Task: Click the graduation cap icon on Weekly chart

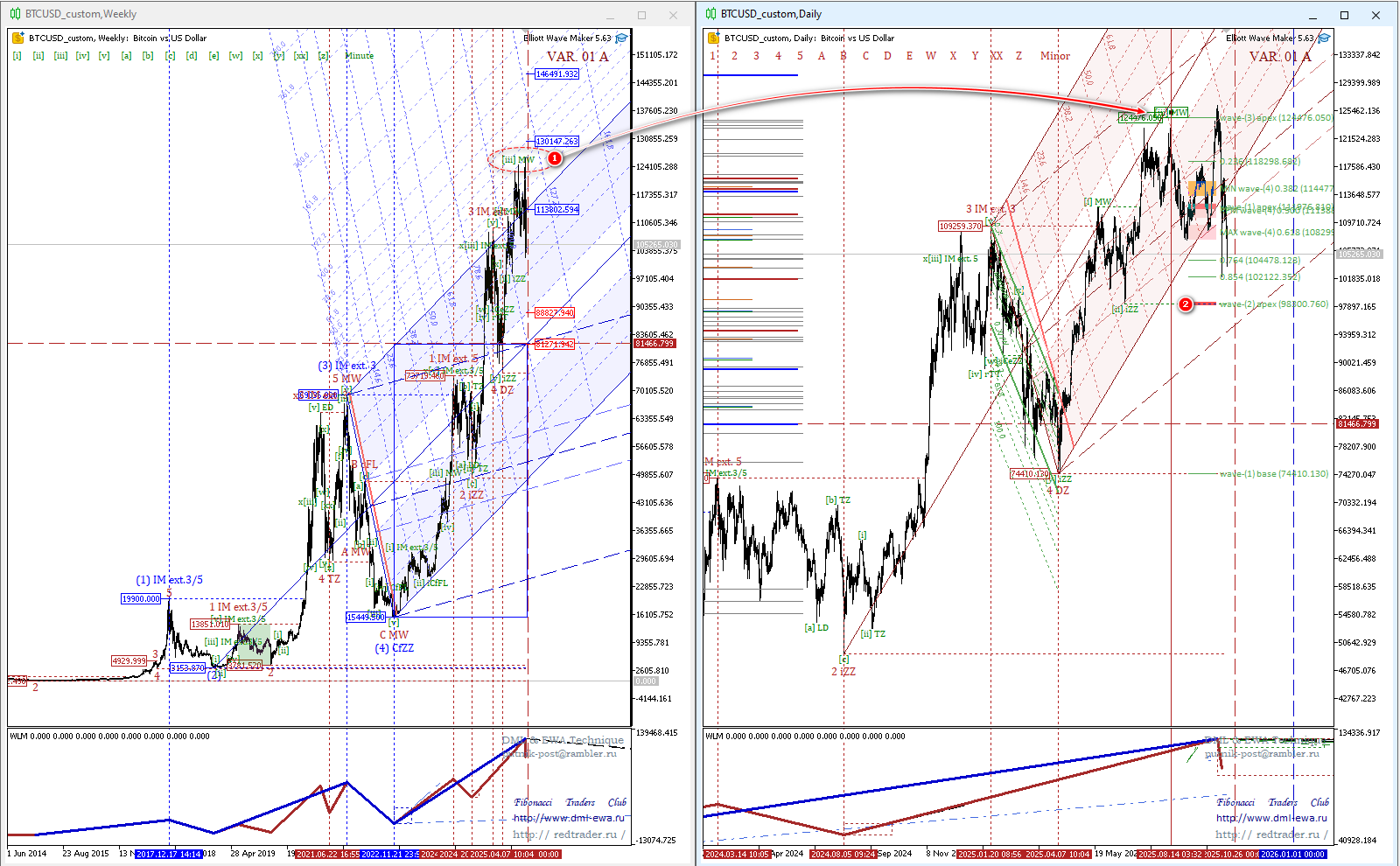Action: (x=621, y=38)
